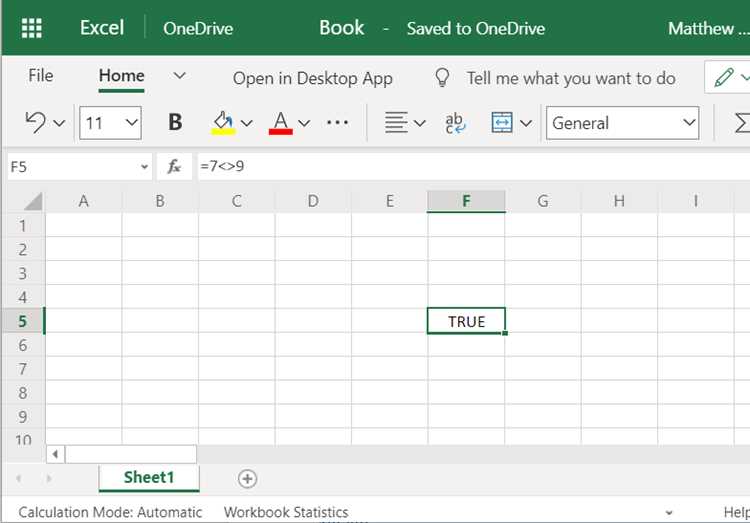Select column H header
The height and width of the screenshot is (523, 750).
point(619,201)
